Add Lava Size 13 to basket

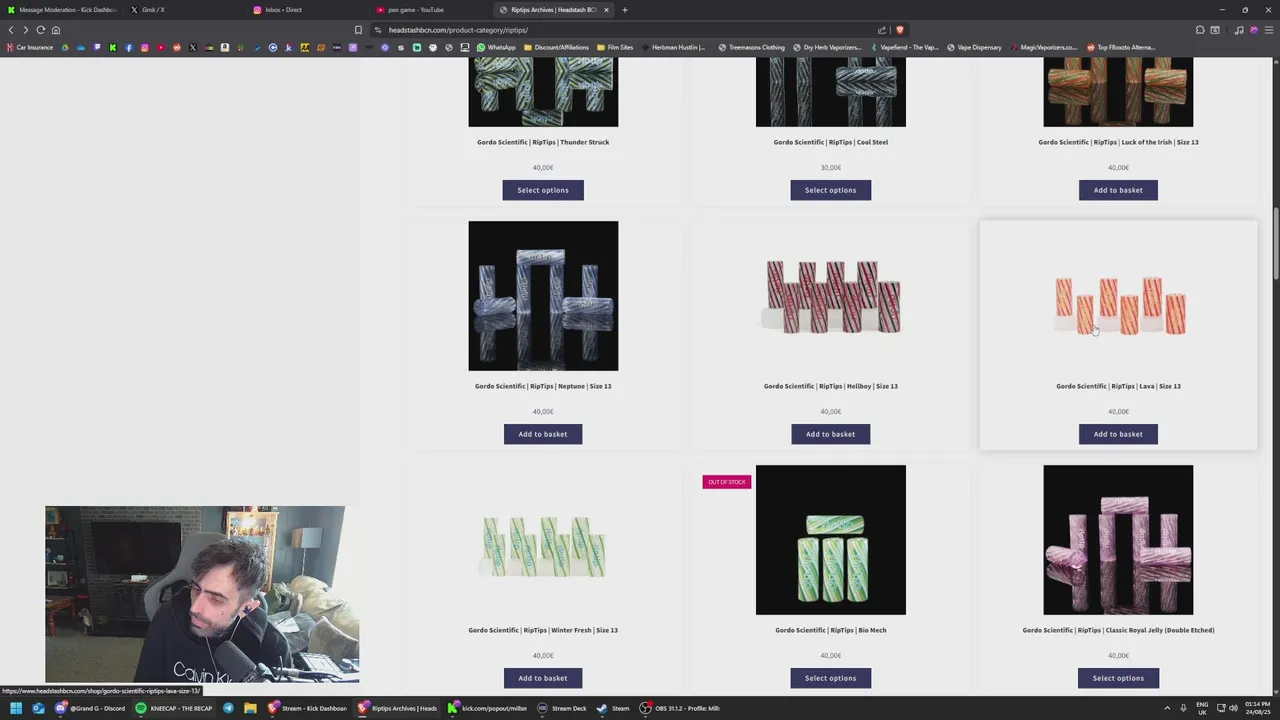[1118, 434]
